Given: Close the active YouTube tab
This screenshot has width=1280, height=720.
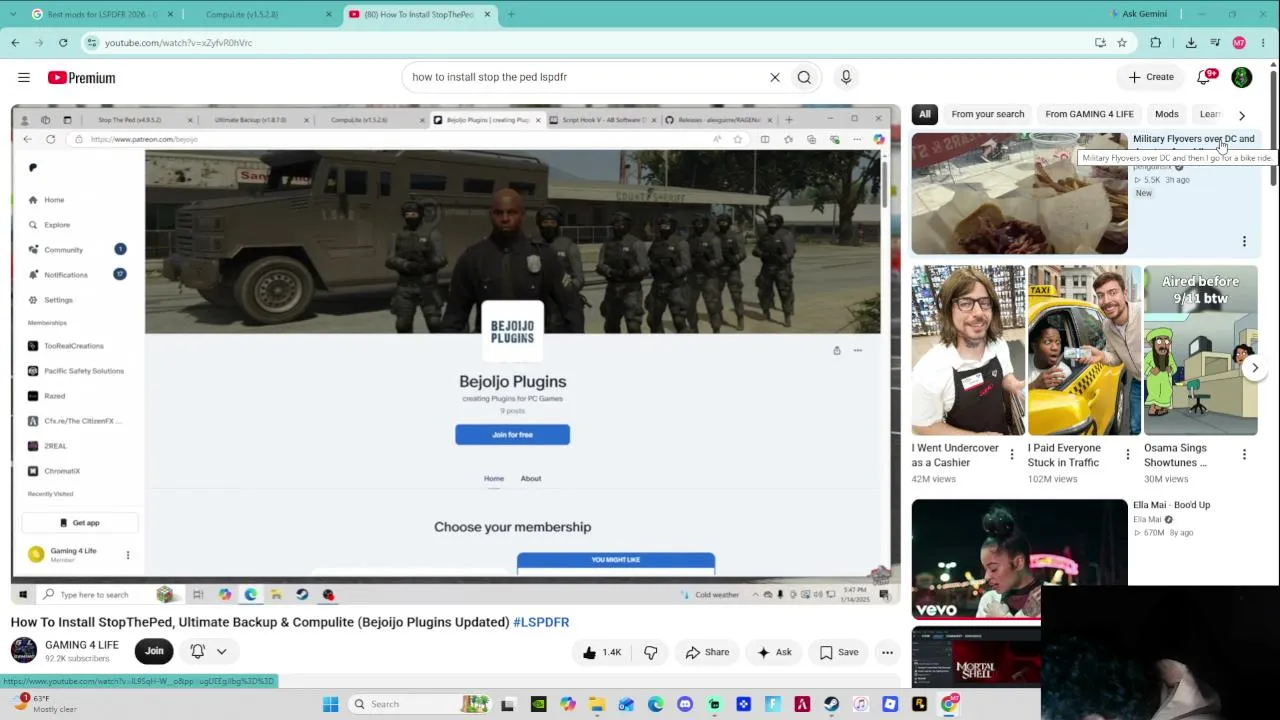Looking at the screenshot, I should (487, 14).
